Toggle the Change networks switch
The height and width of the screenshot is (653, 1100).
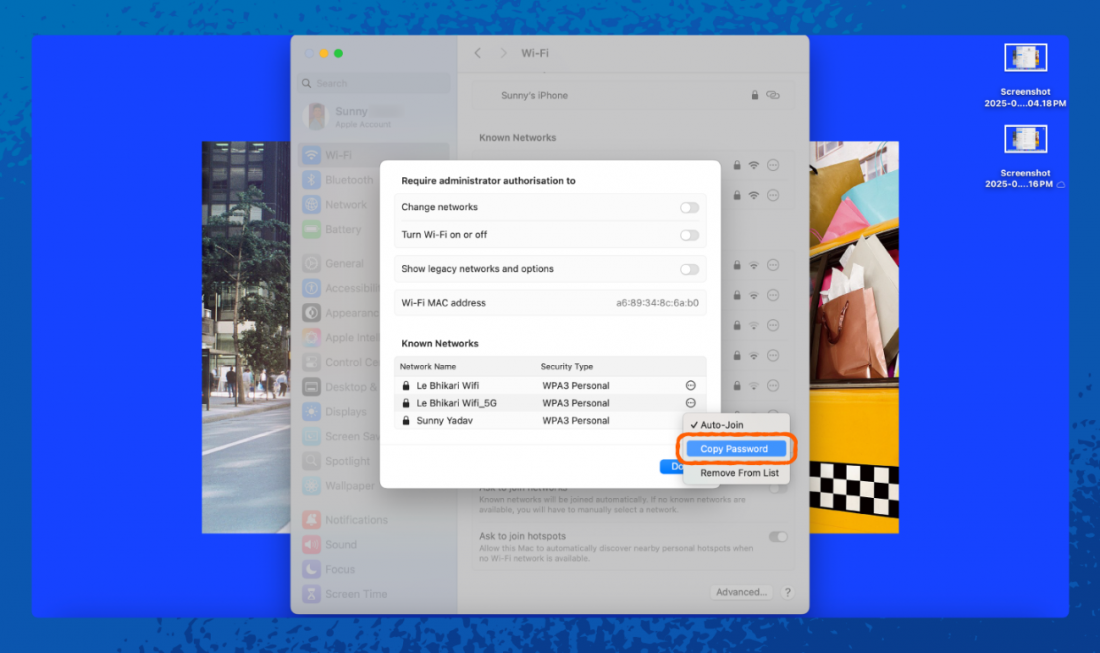[x=689, y=208]
